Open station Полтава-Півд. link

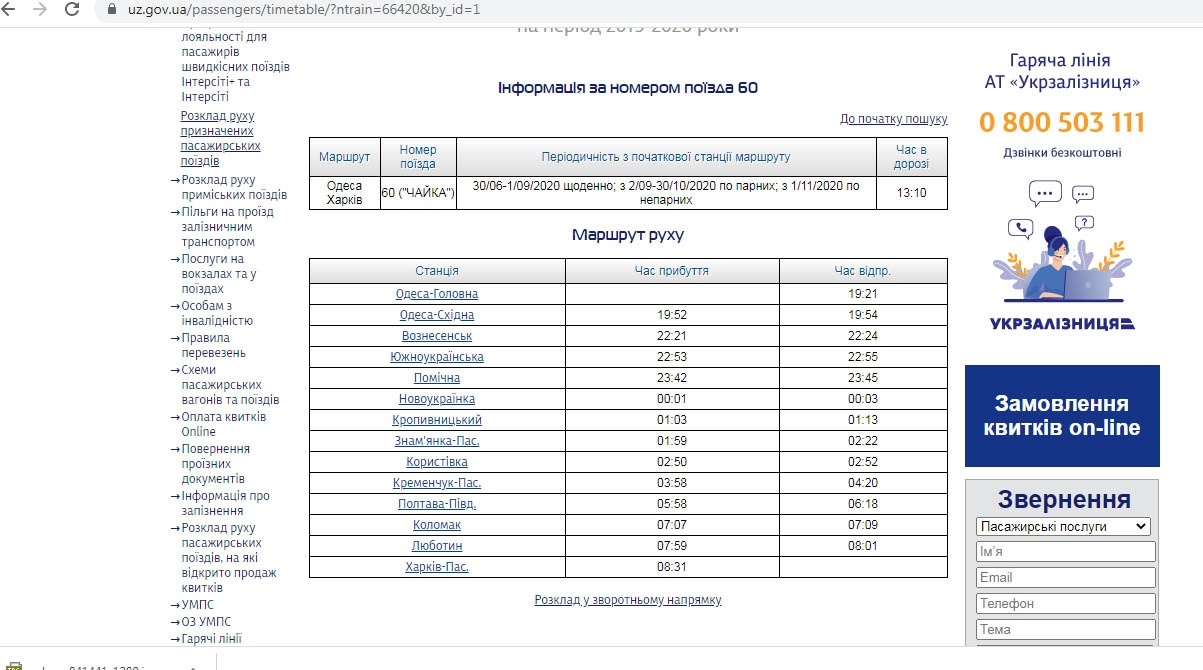click(x=437, y=504)
